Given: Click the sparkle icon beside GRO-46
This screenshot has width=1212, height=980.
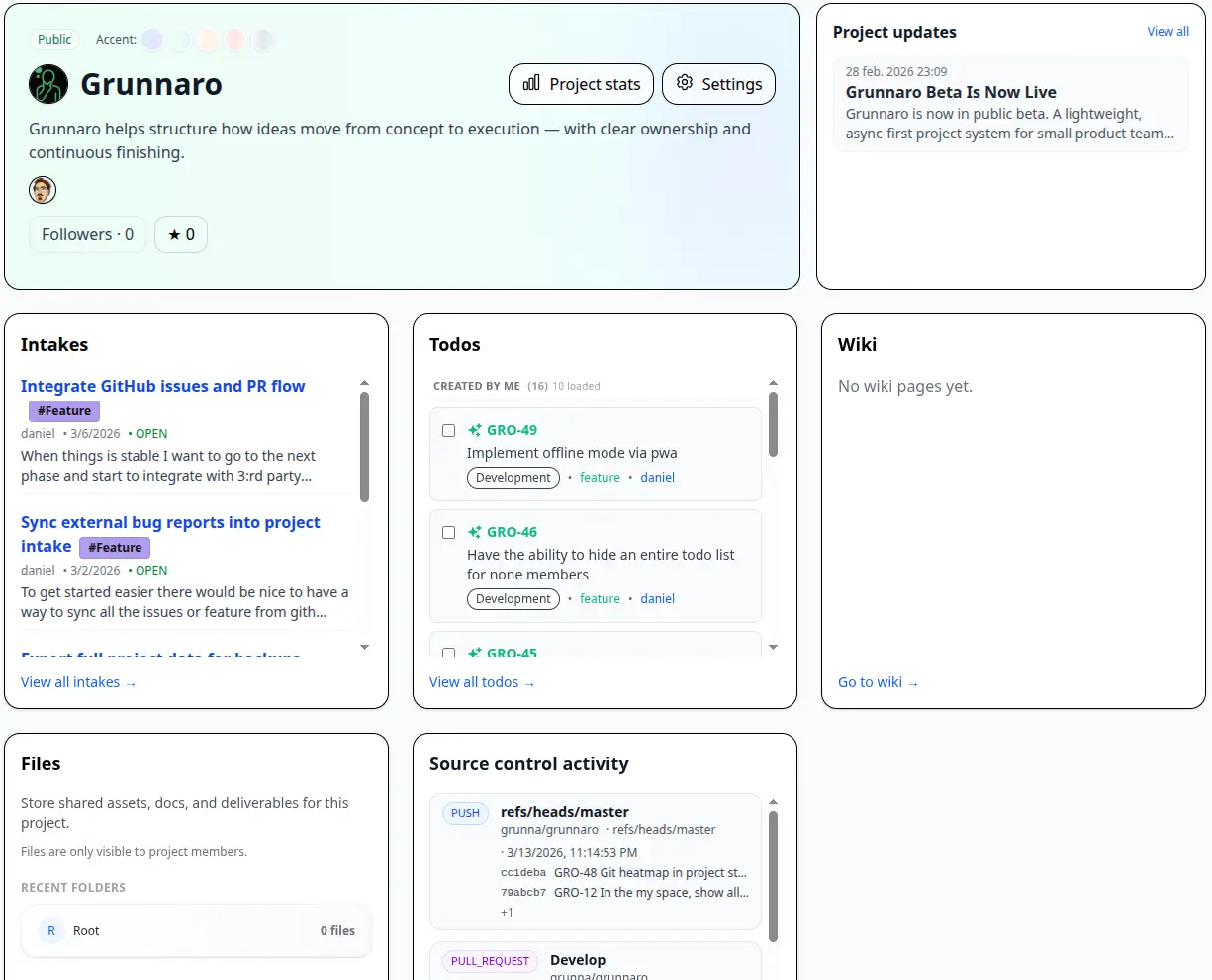Looking at the screenshot, I should coord(475,532).
